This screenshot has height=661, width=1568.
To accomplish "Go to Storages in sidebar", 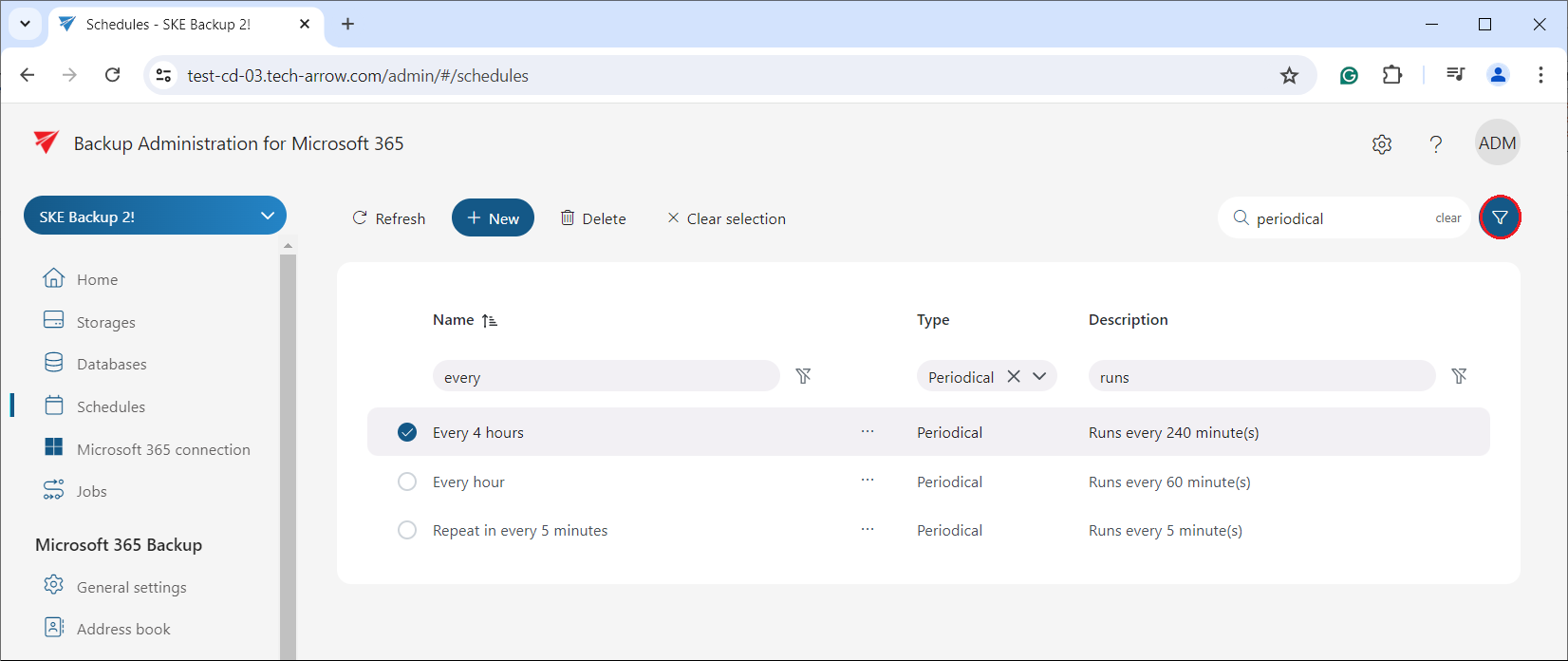I will [x=105, y=322].
